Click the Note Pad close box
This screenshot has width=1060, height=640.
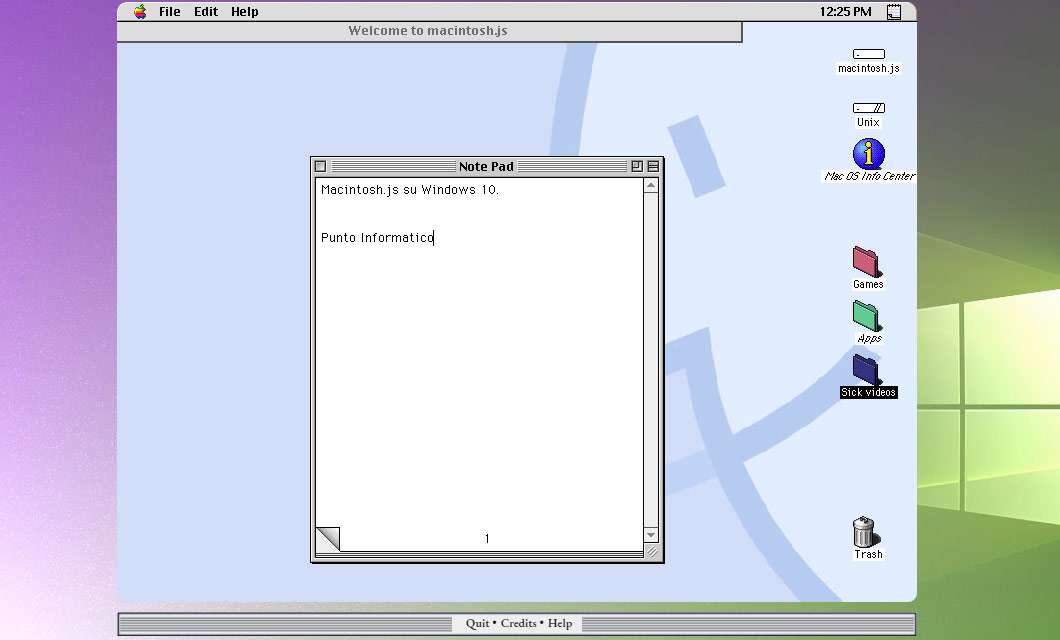[x=320, y=166]
